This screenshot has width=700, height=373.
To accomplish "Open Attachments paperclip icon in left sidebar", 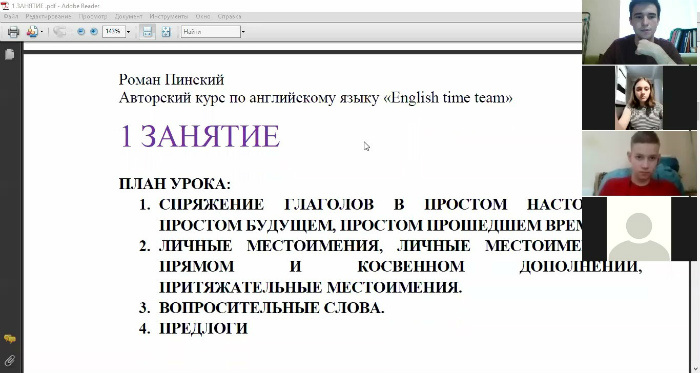I will (9, 360).
